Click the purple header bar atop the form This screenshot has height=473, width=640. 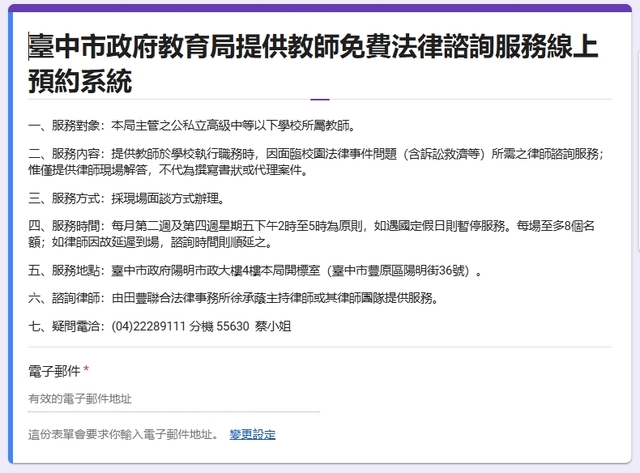pos(320,8)
